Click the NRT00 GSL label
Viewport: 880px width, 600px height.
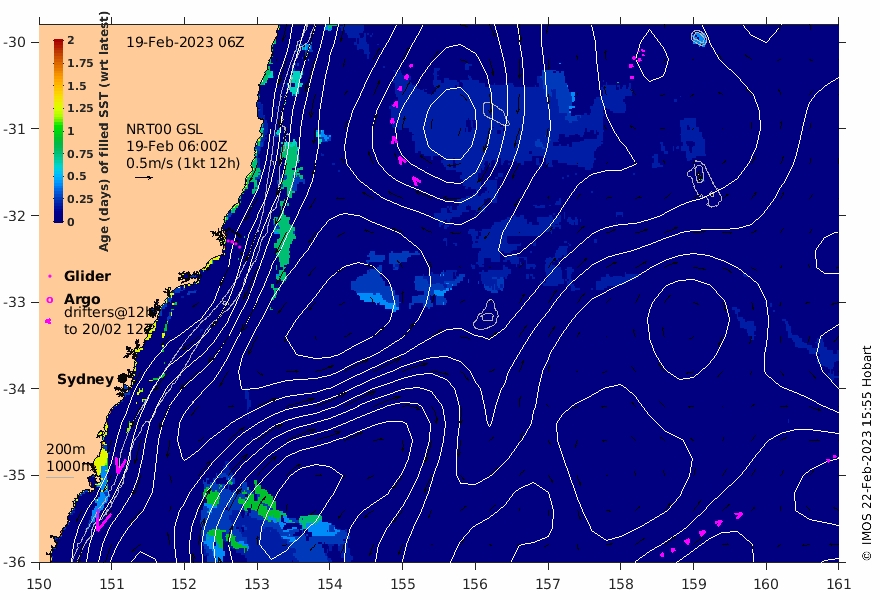pyautogui.click(x=164, y=129)
